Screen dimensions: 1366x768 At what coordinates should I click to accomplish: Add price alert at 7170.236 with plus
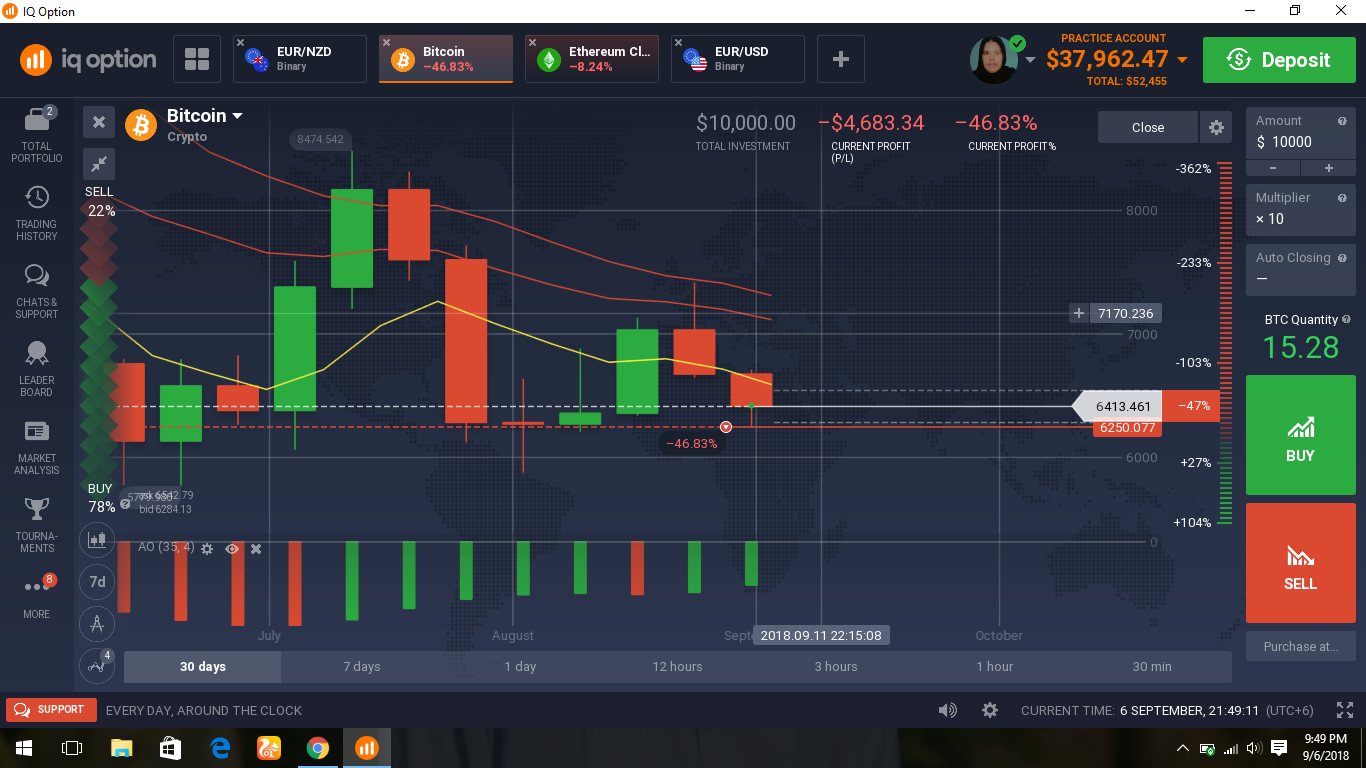pos(1079,313)
